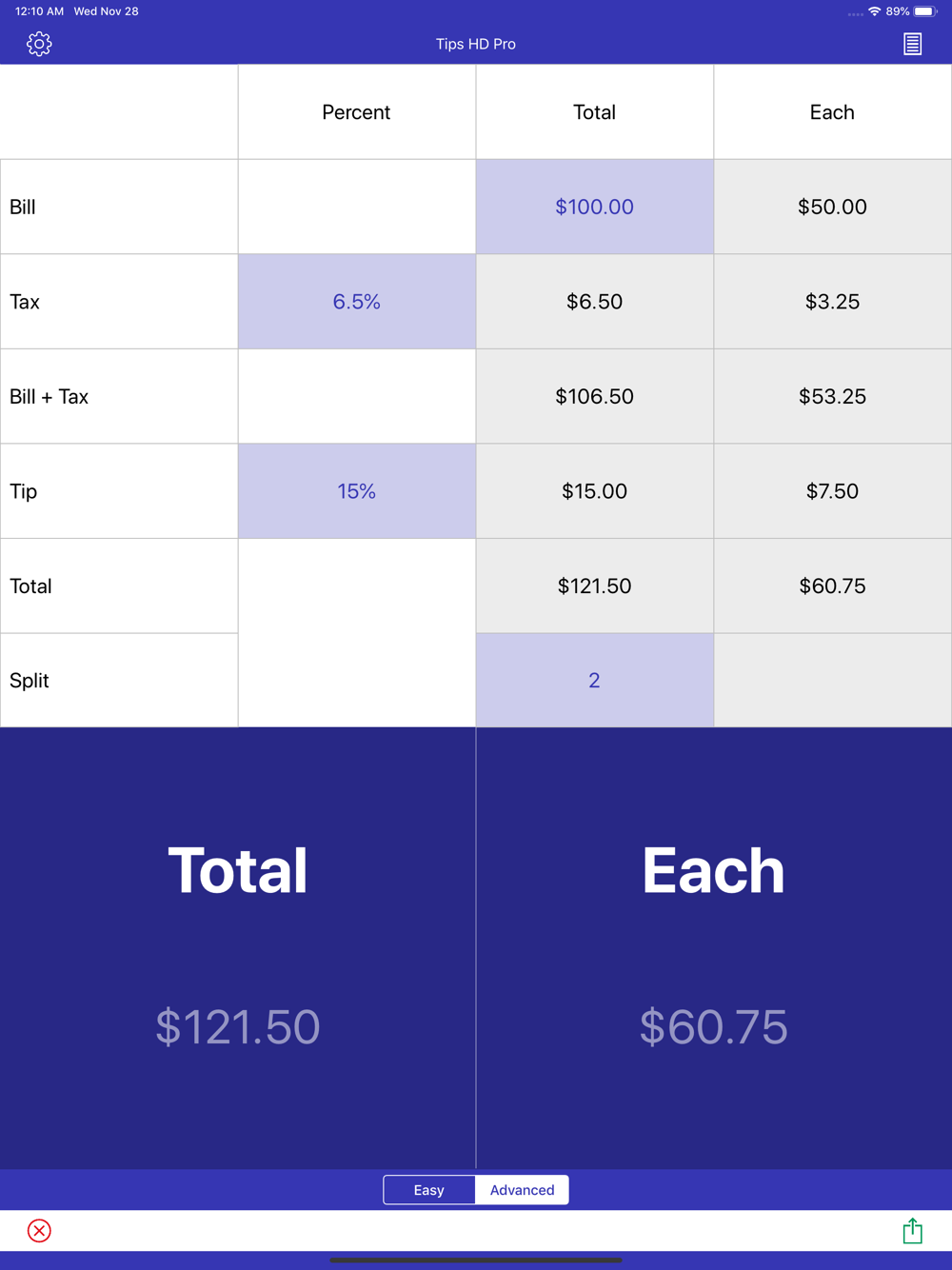Screen dimensions: 952x1270
Task: Edit the $100.00 bill total field
Action: tap(595, 207)
